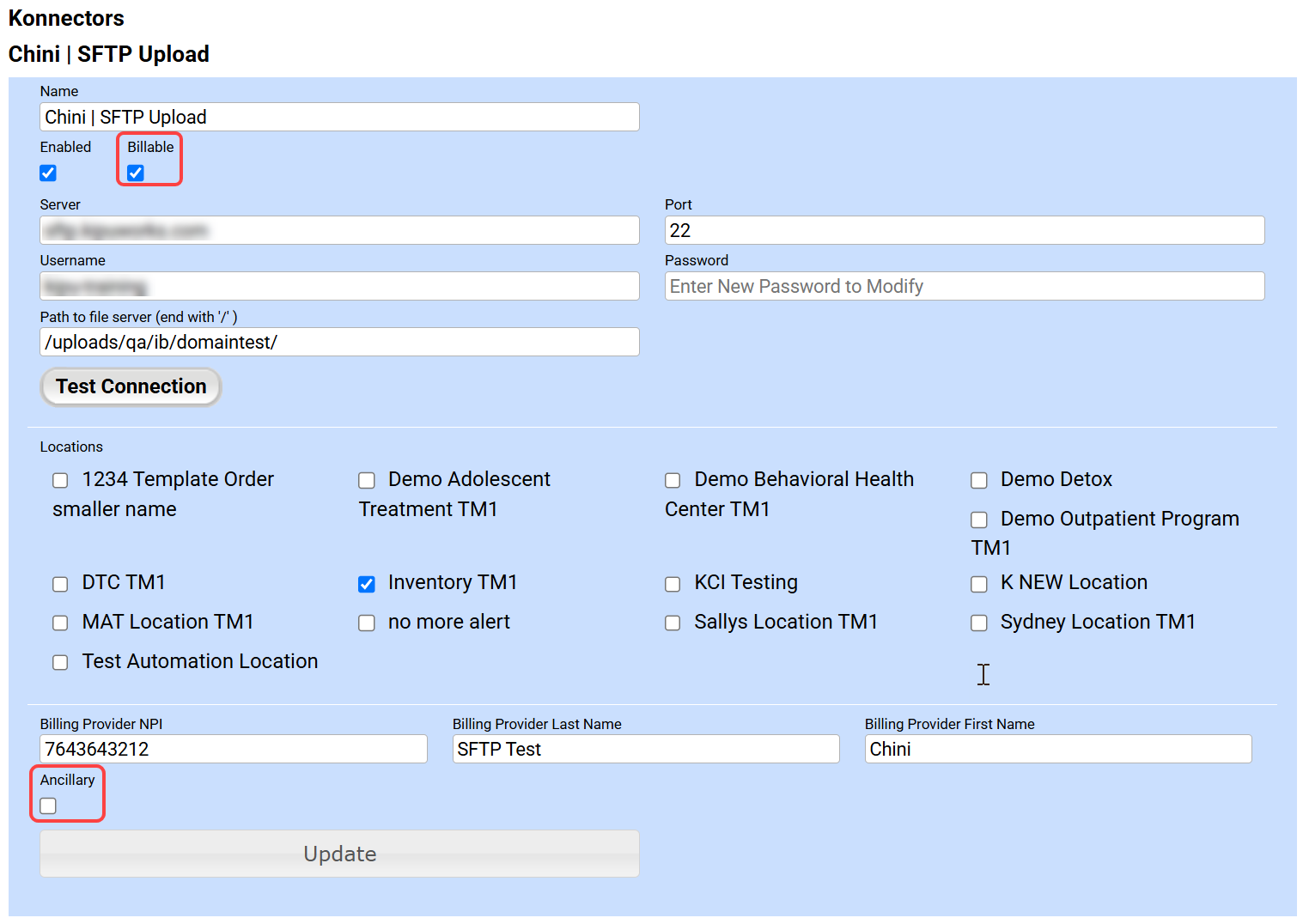Viewport: 1303px width, 924px height.
Task: Edit the Billing Provider NPI field
Action: [233, 749]
